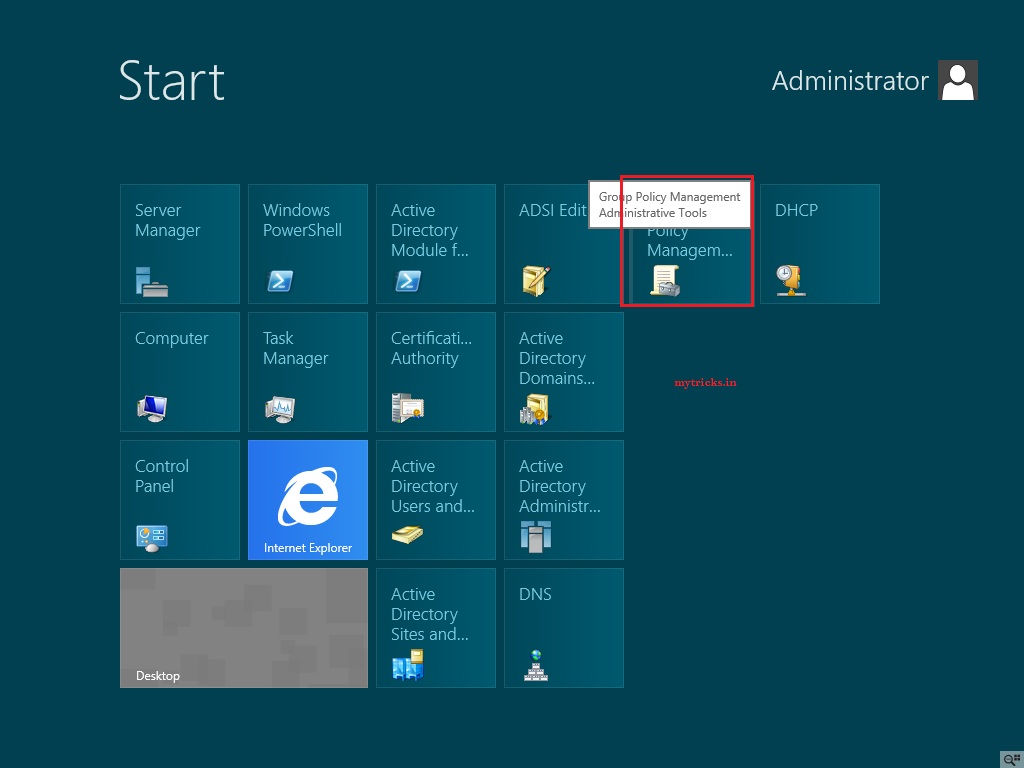Open the Server Manager tile icon

pyautogui.click(x=152, y=281)
